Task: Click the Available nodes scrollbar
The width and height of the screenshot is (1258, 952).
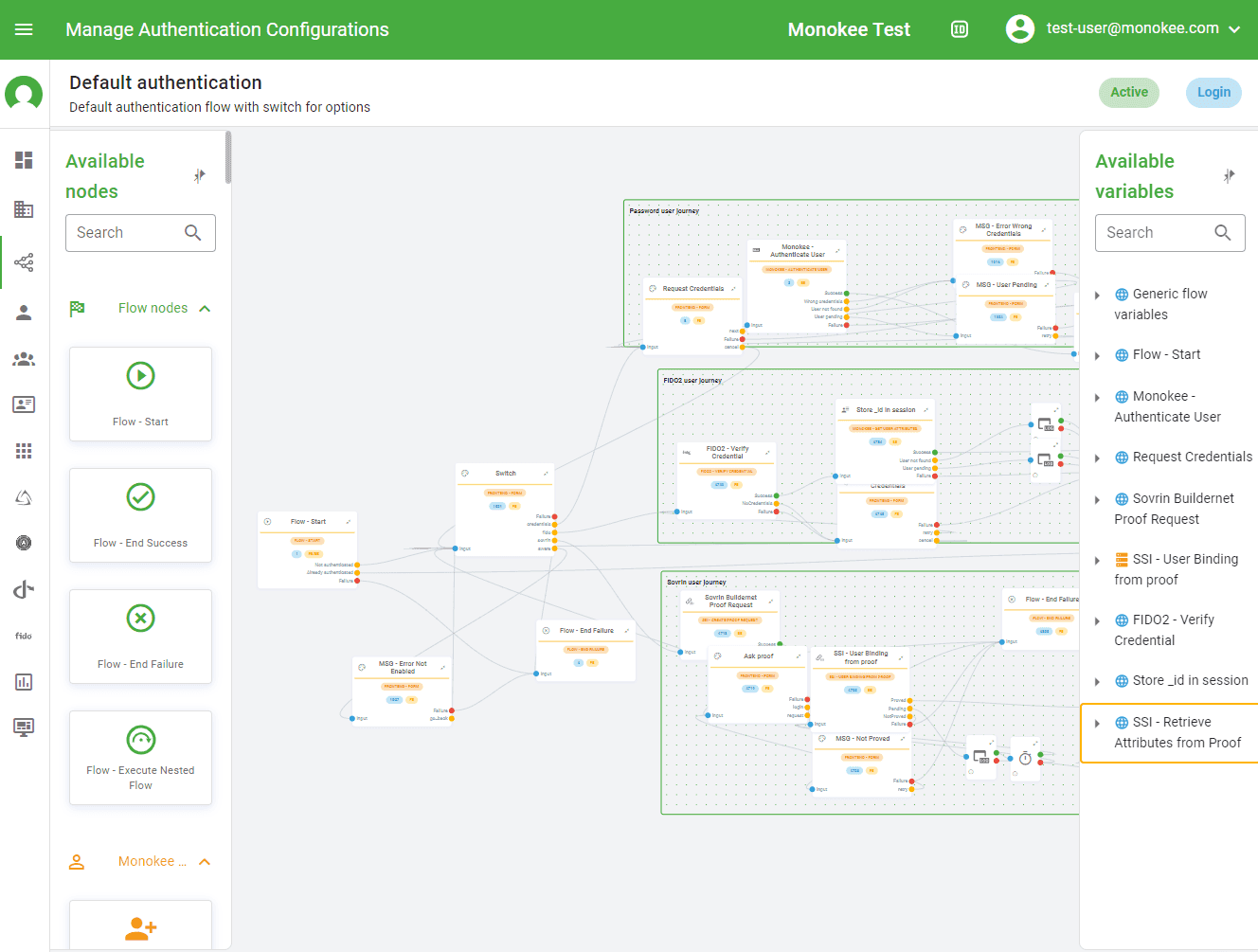Action: (x=228, y=157)
